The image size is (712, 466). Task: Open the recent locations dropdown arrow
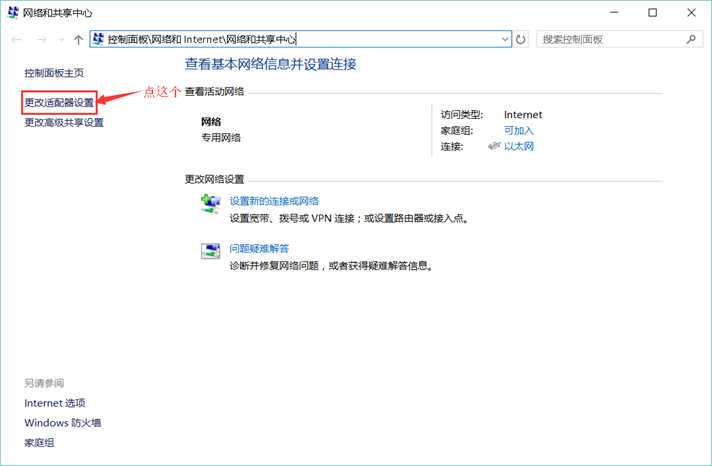[61, 40]
